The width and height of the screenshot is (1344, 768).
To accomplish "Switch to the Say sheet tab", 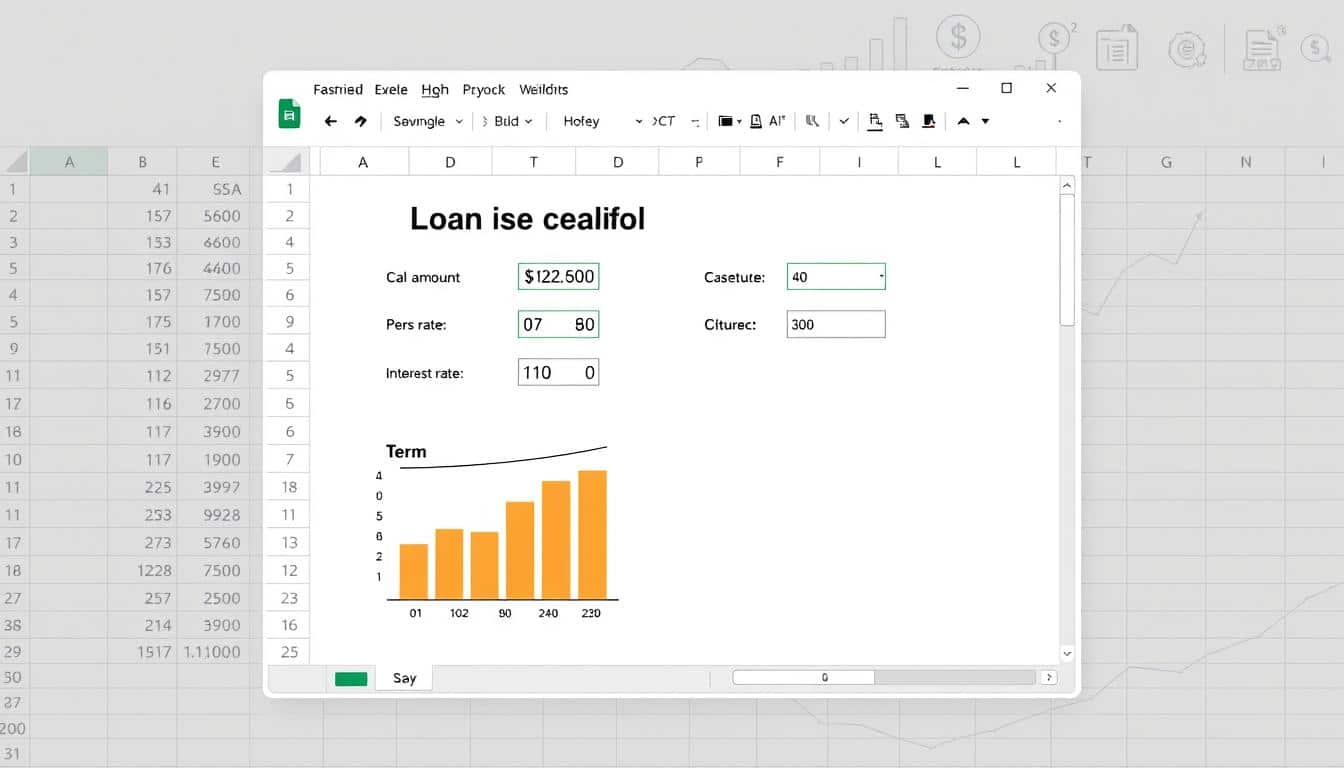I will pyautogui.click(x=404, y=678).
